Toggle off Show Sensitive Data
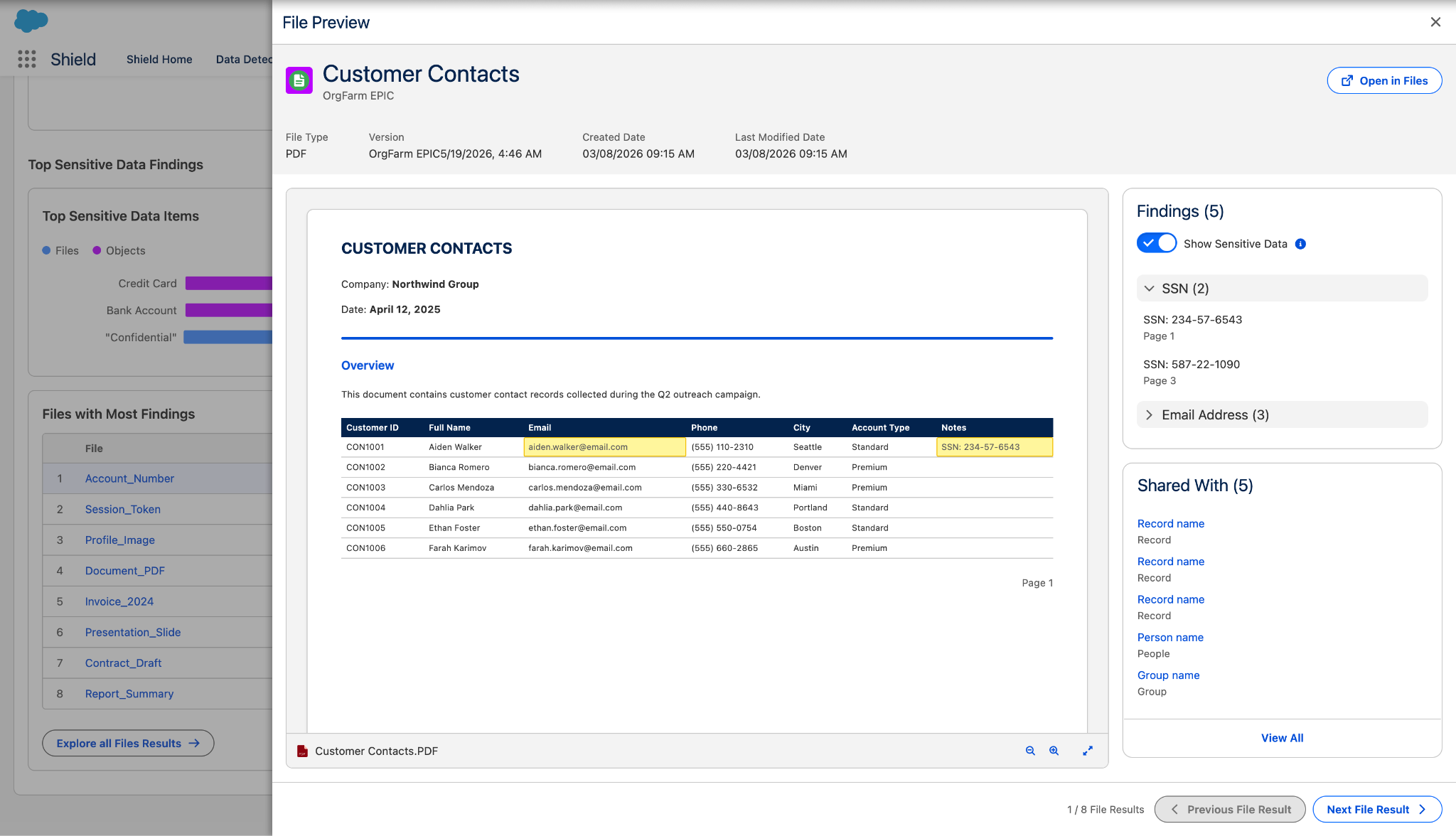 tap(1157, 243)
